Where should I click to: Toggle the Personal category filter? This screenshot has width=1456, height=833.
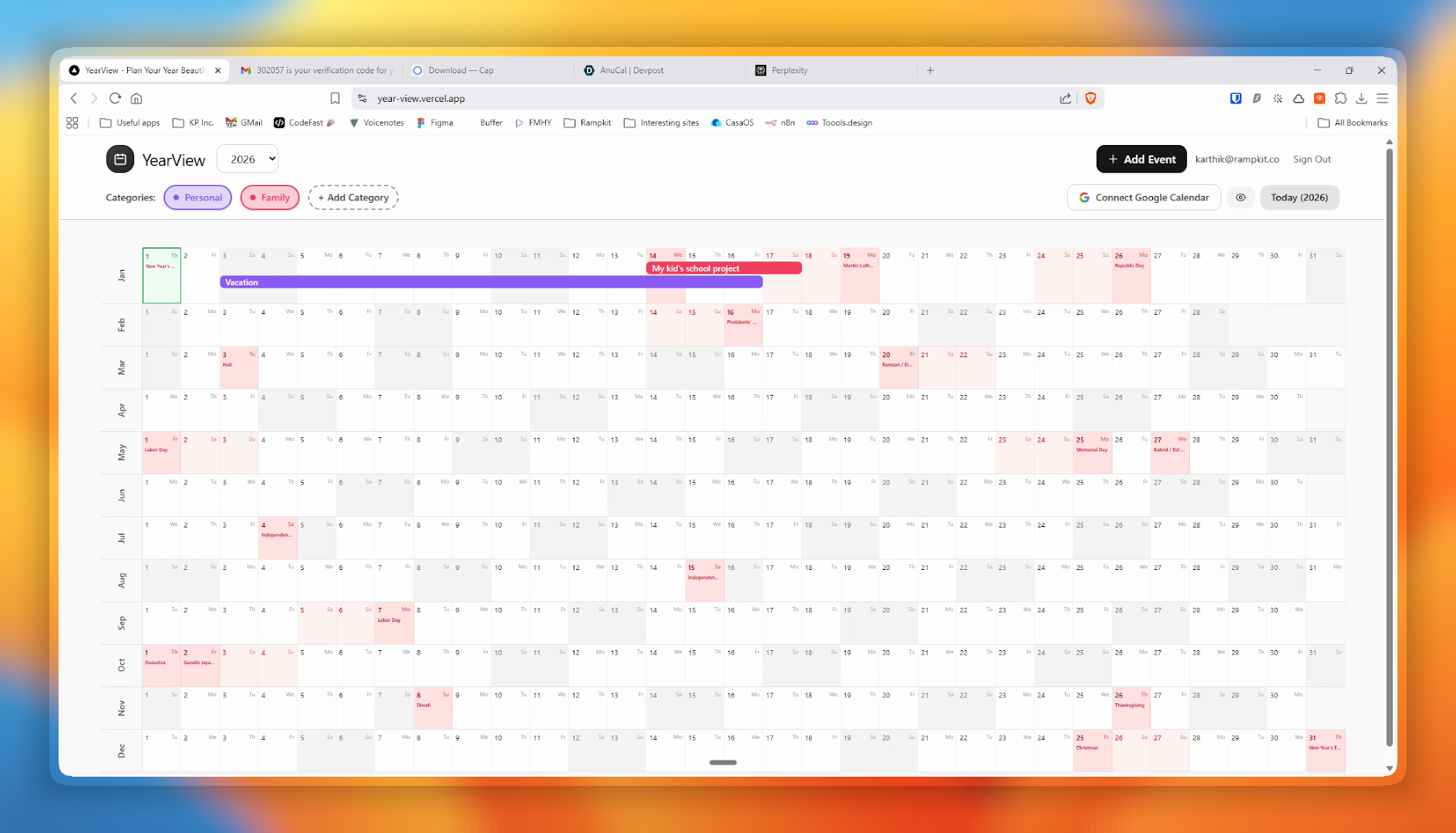(x=197, y=197)
